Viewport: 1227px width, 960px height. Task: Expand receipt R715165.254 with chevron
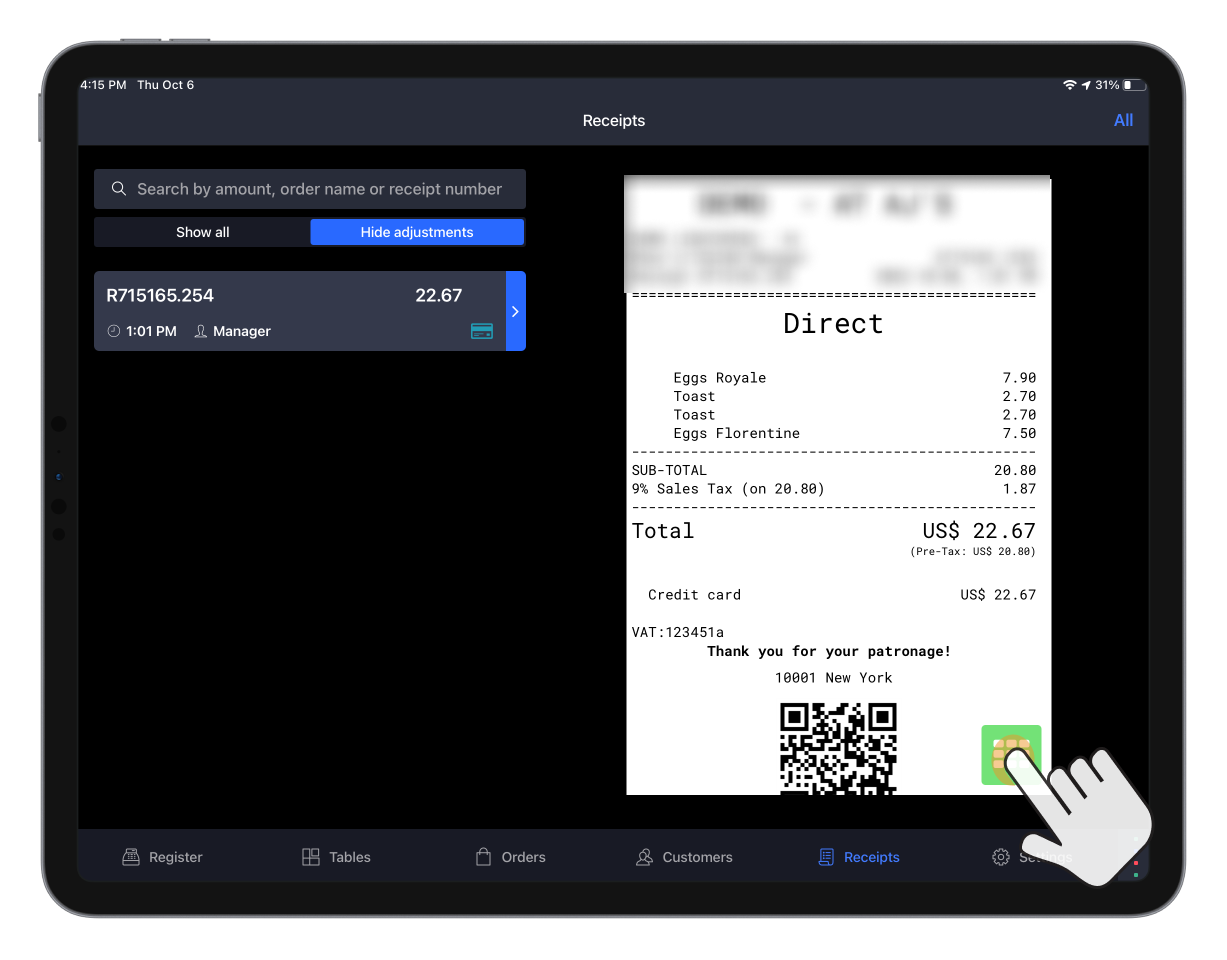pos(515,311)
